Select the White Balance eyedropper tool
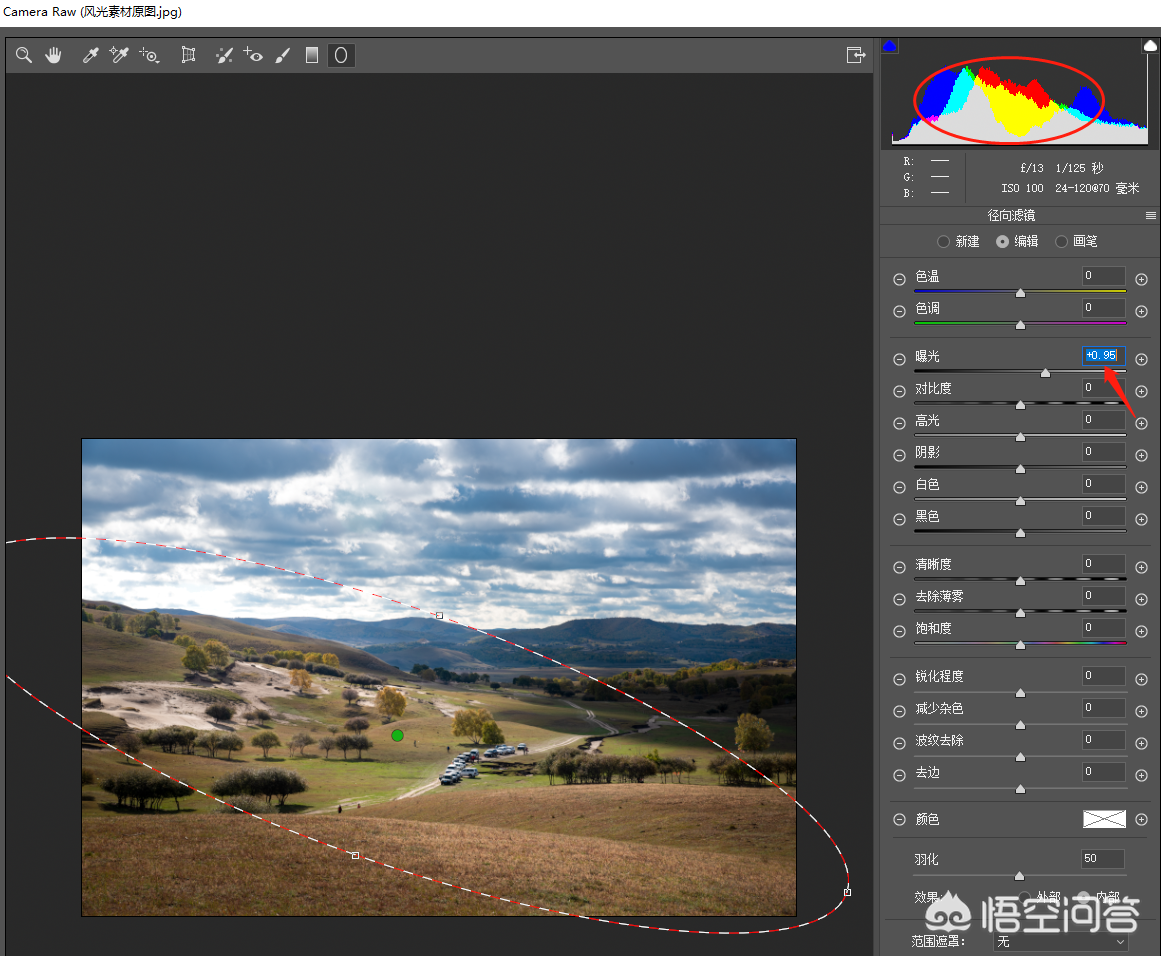 pos(90,55)
